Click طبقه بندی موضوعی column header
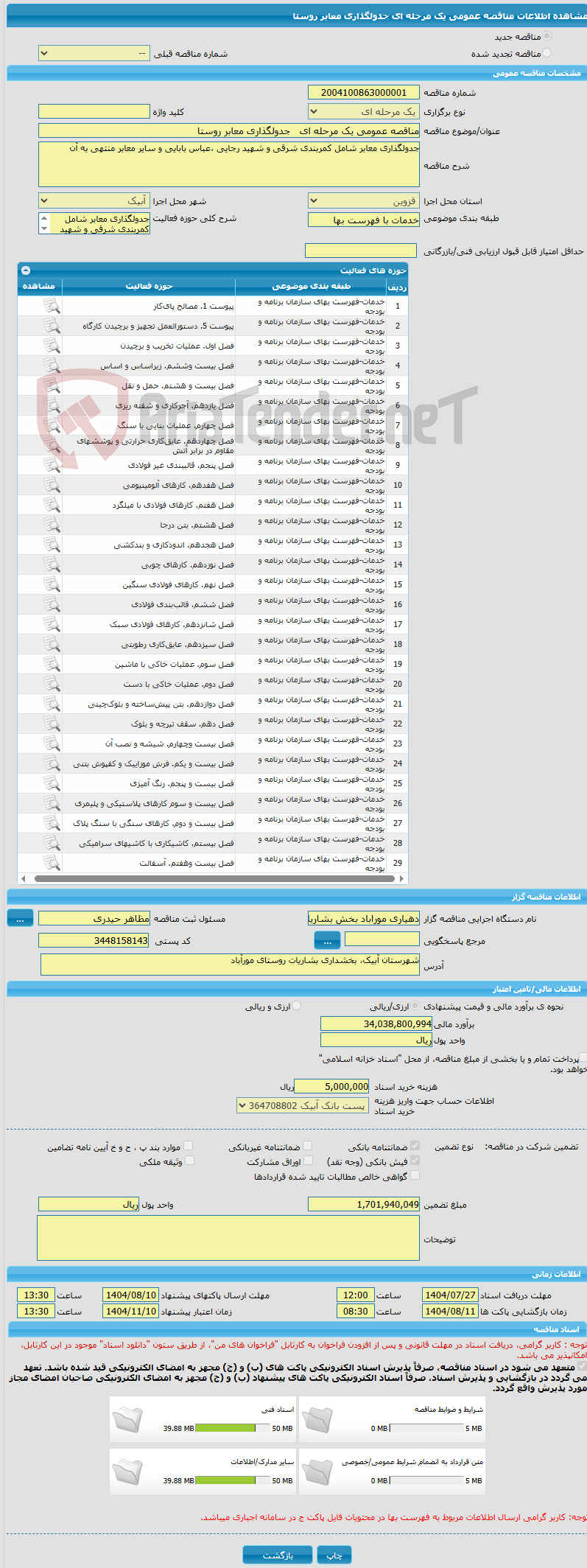Image resolution: width=587 pixels, height=1568 pixels. [312, 286]
